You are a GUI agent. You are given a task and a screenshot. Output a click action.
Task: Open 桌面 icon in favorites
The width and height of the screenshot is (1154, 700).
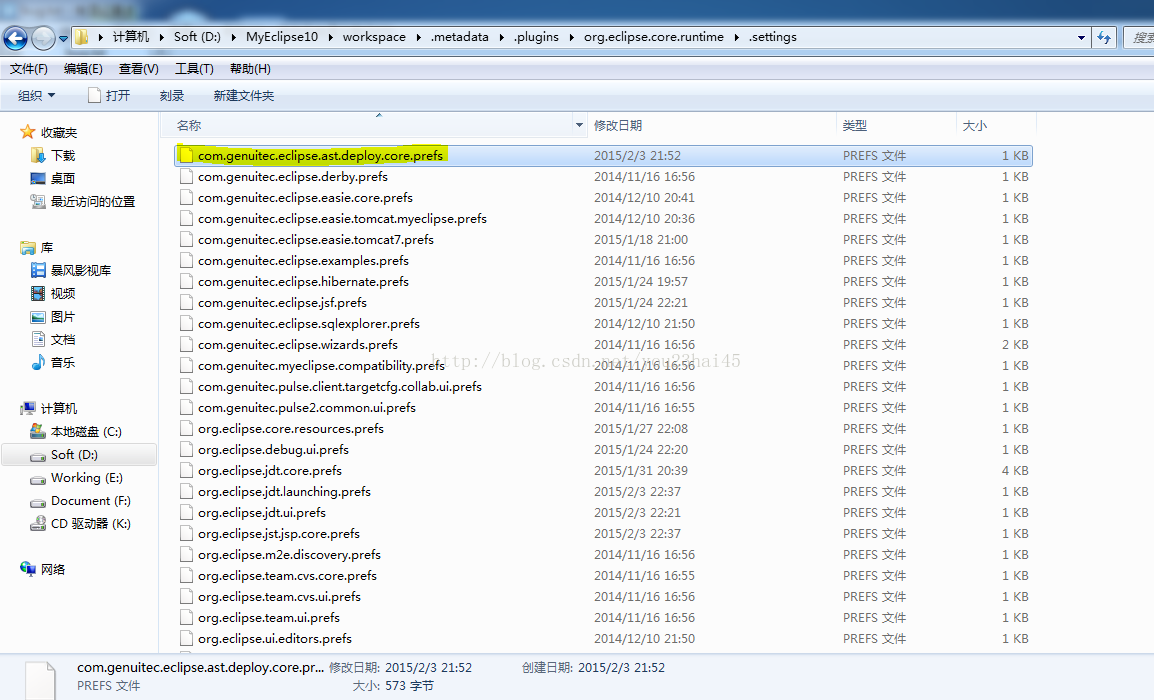38,178
